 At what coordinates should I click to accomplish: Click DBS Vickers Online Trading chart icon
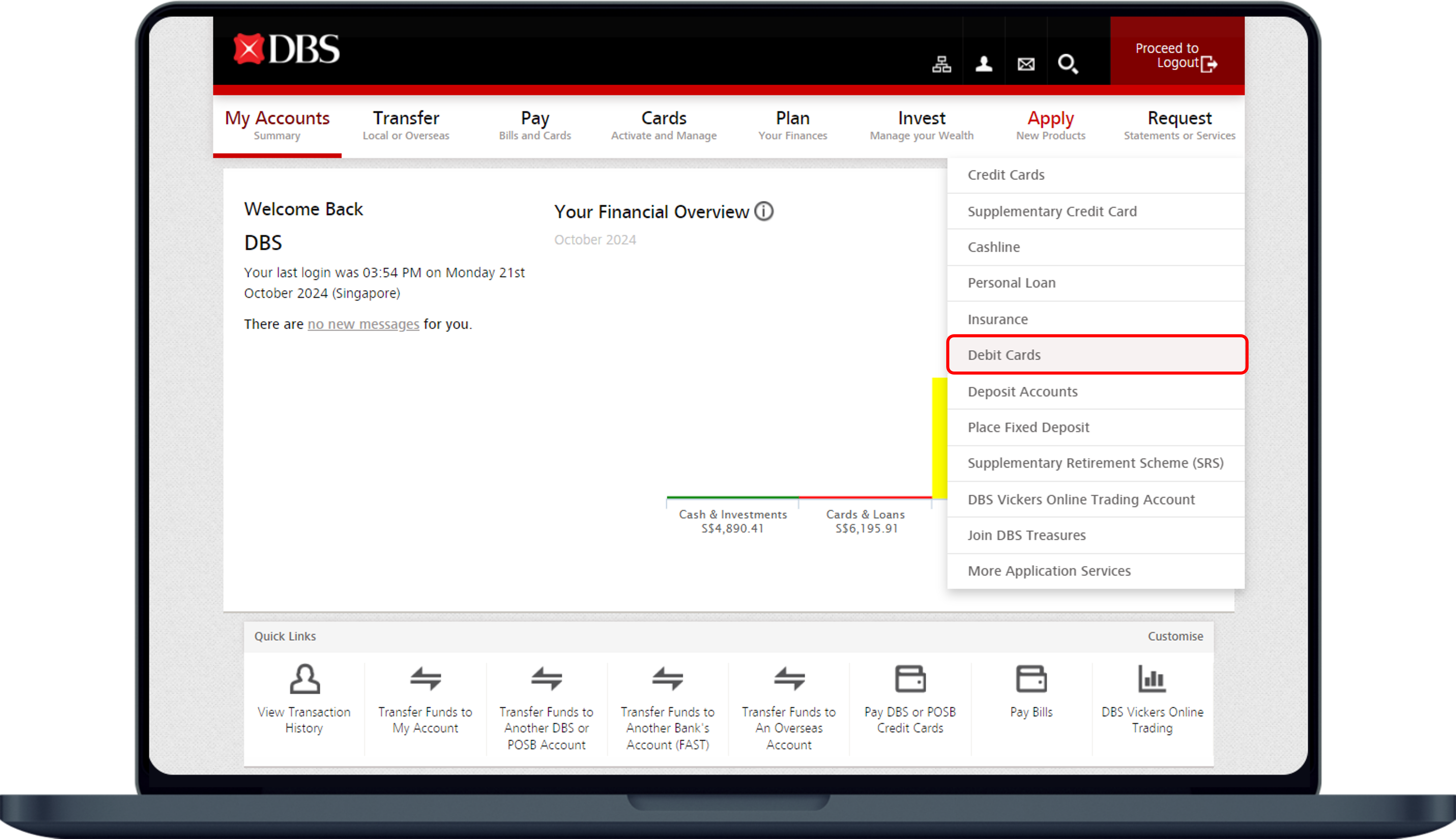(1152, 679)
